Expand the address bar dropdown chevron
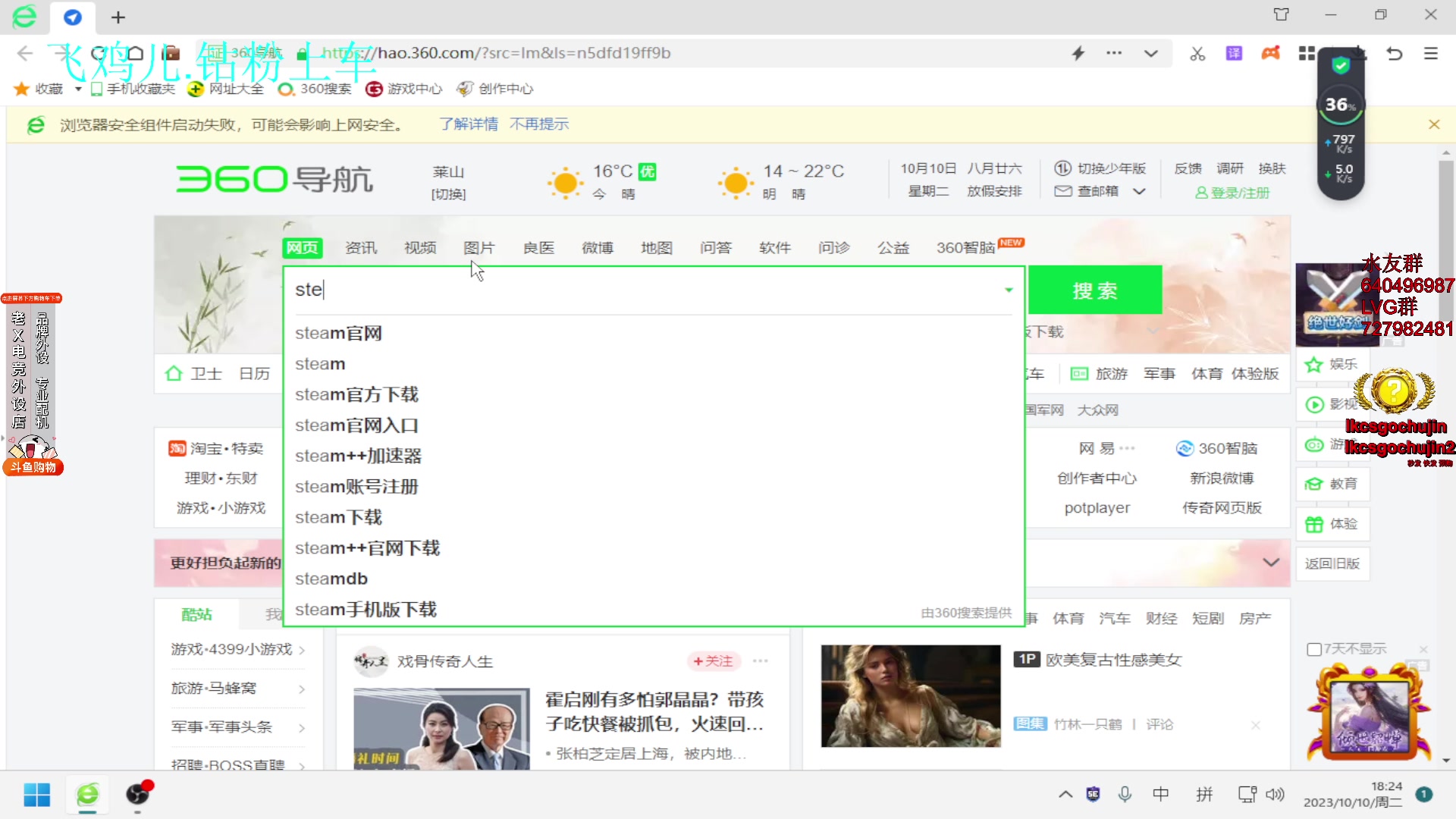The height and width of the screenshot is (819, 1456). (1151, 53)
